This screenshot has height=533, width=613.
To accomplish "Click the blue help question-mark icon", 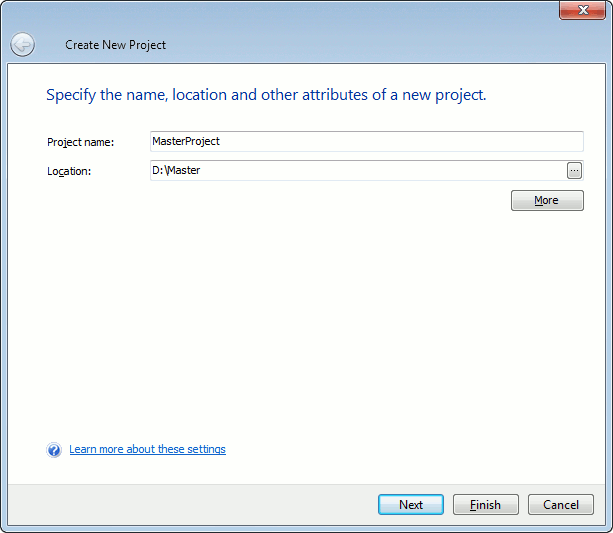I will coord(54,450).
